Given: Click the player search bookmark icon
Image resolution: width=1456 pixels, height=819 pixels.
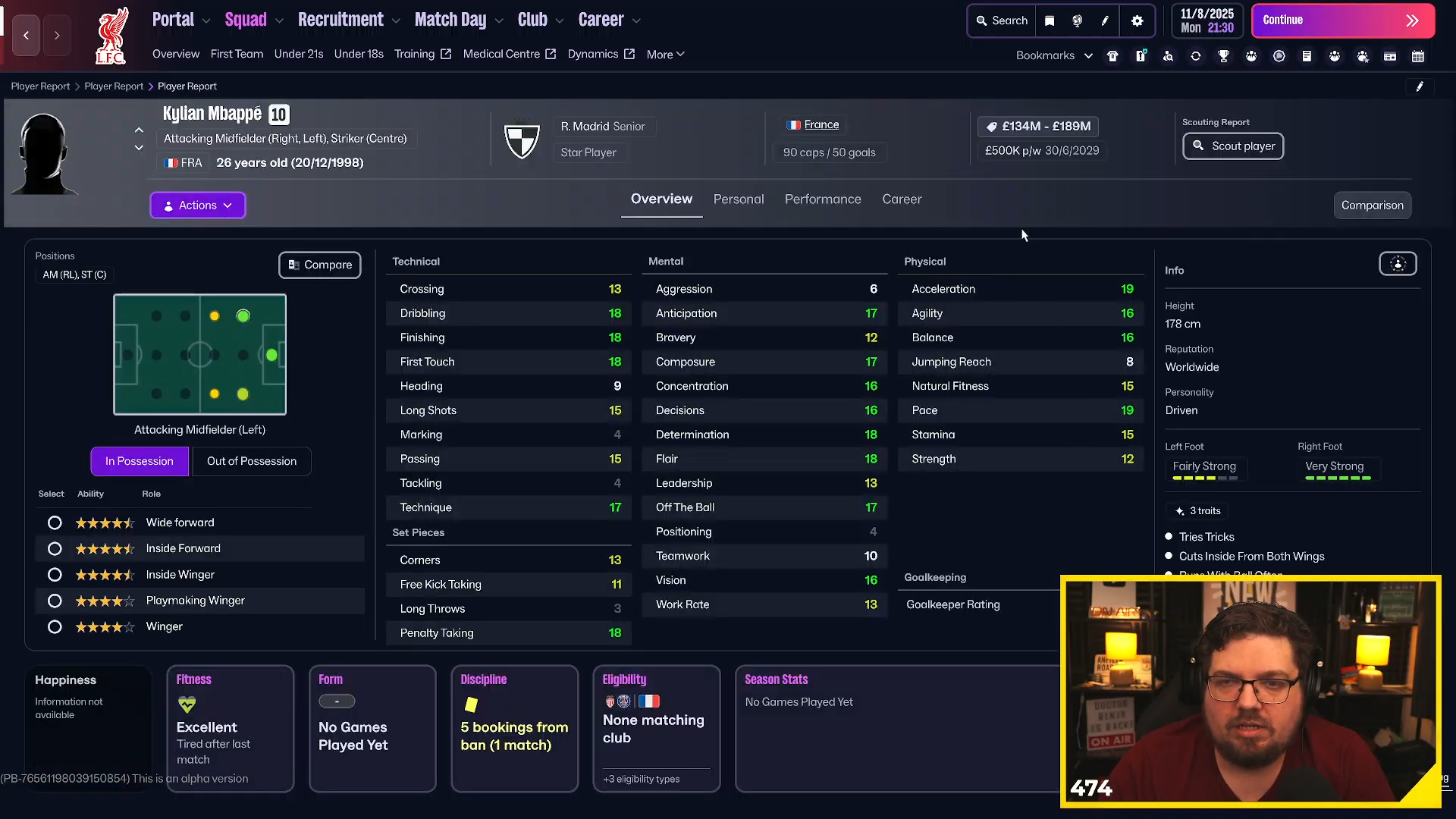Looking at the screenshot, I should 1168,55.
